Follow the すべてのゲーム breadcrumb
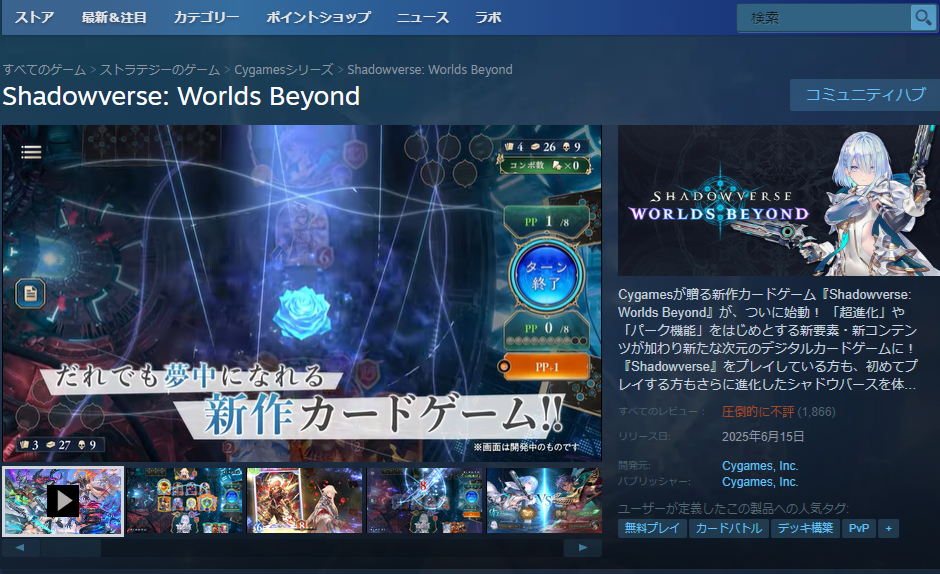 click(44, 70)
